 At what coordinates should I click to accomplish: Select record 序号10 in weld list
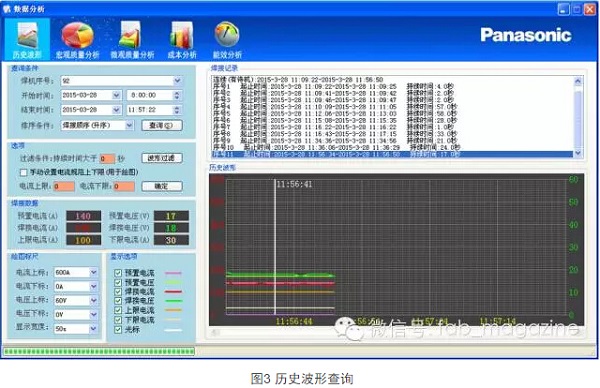(337, 147)
